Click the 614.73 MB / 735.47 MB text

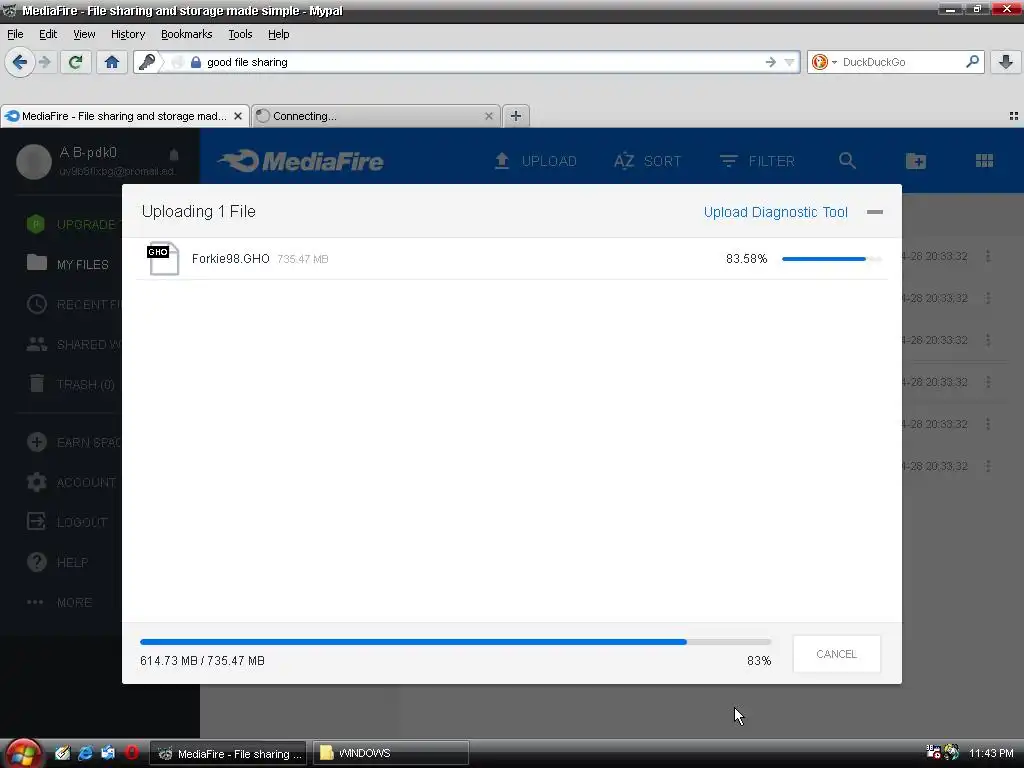tap(202, 661)
